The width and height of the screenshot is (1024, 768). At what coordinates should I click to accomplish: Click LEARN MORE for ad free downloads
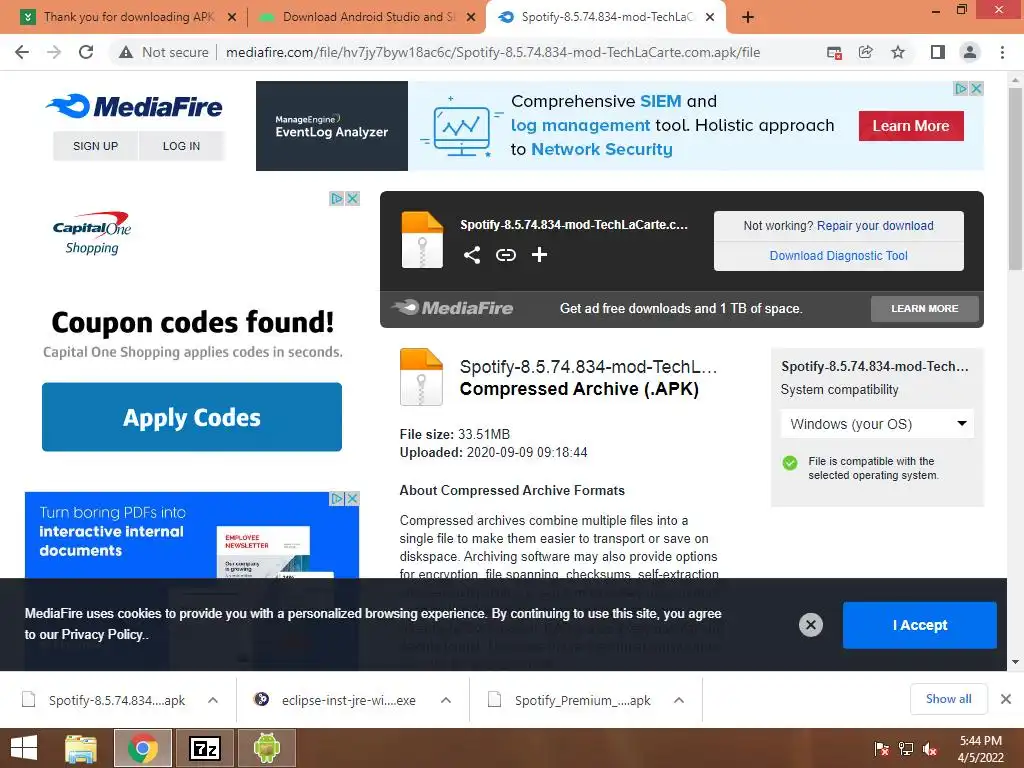click(924, 308)
